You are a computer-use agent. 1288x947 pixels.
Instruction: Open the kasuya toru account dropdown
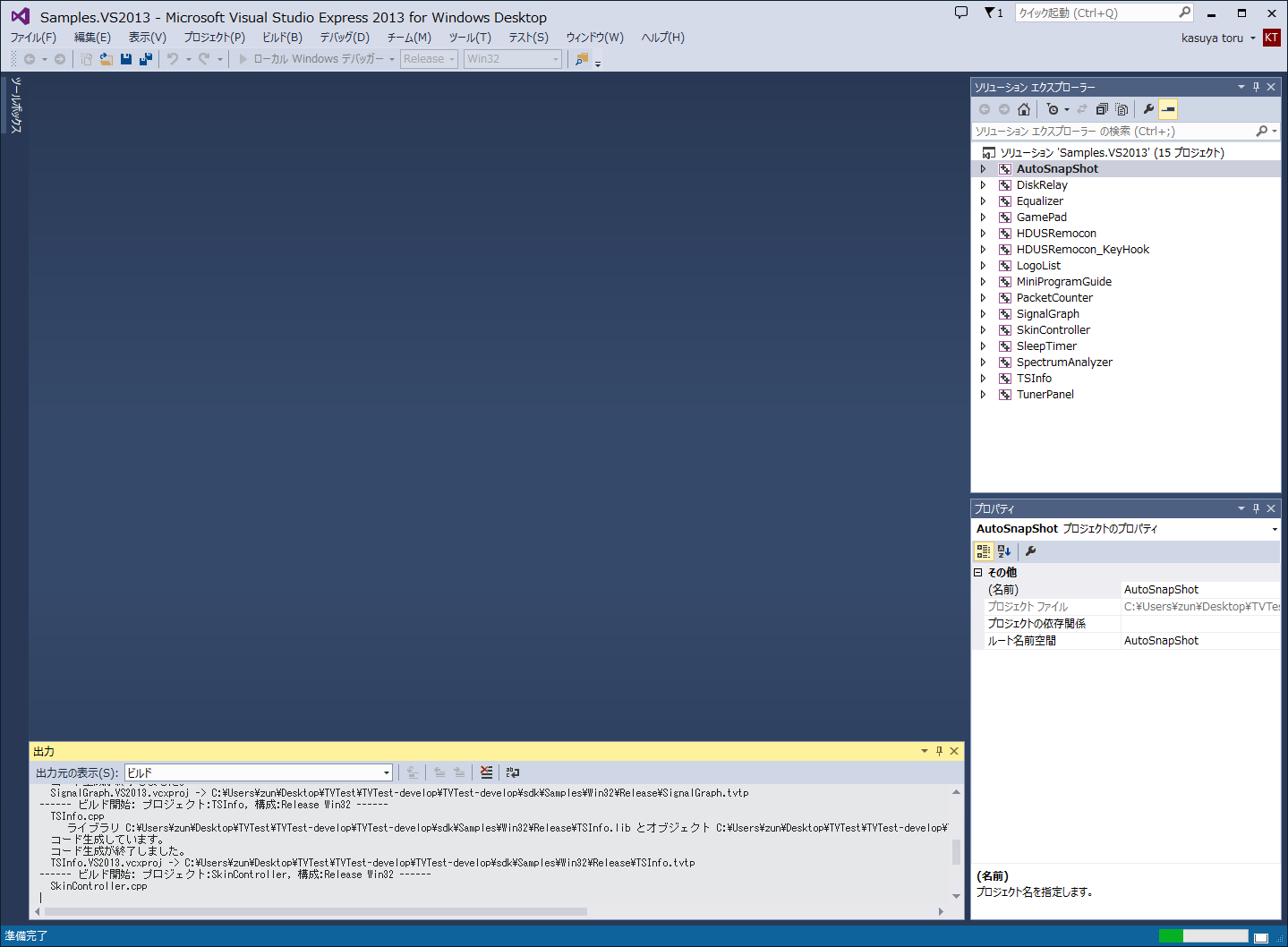[x=1218, y=38]
